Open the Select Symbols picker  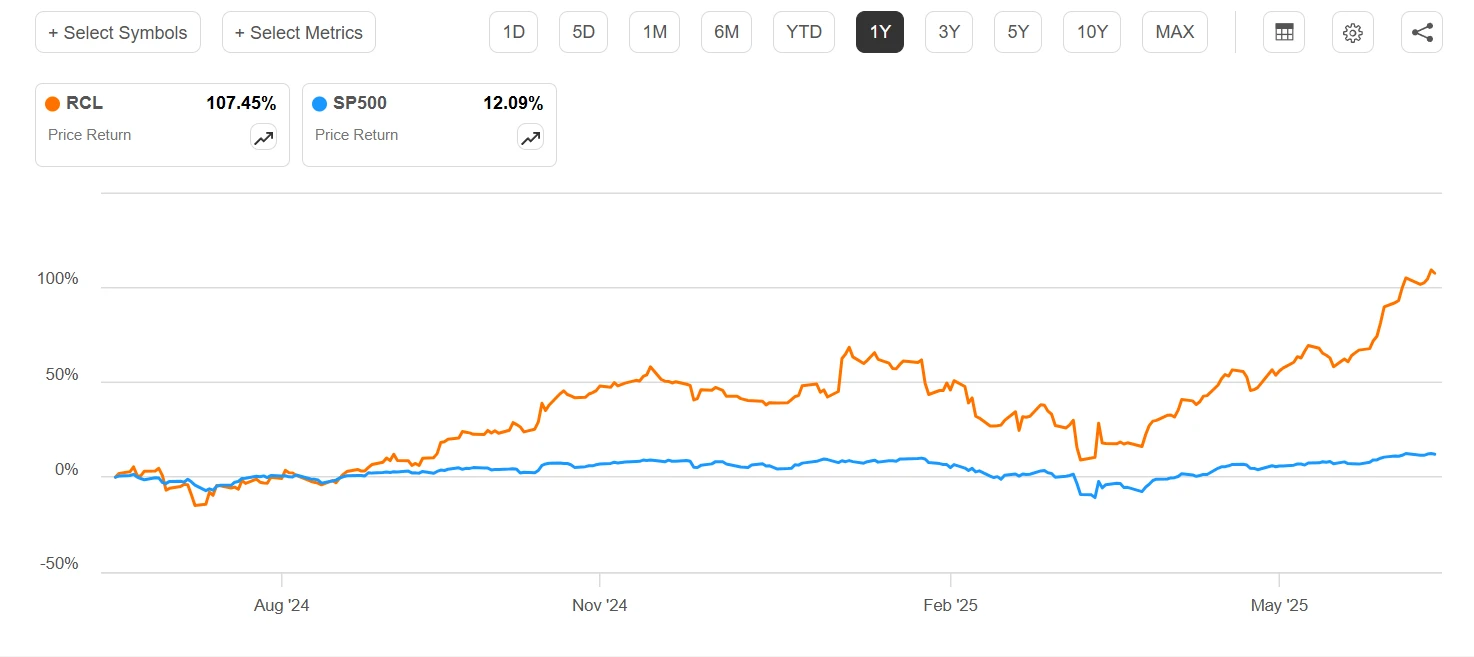tap(118, 32)
